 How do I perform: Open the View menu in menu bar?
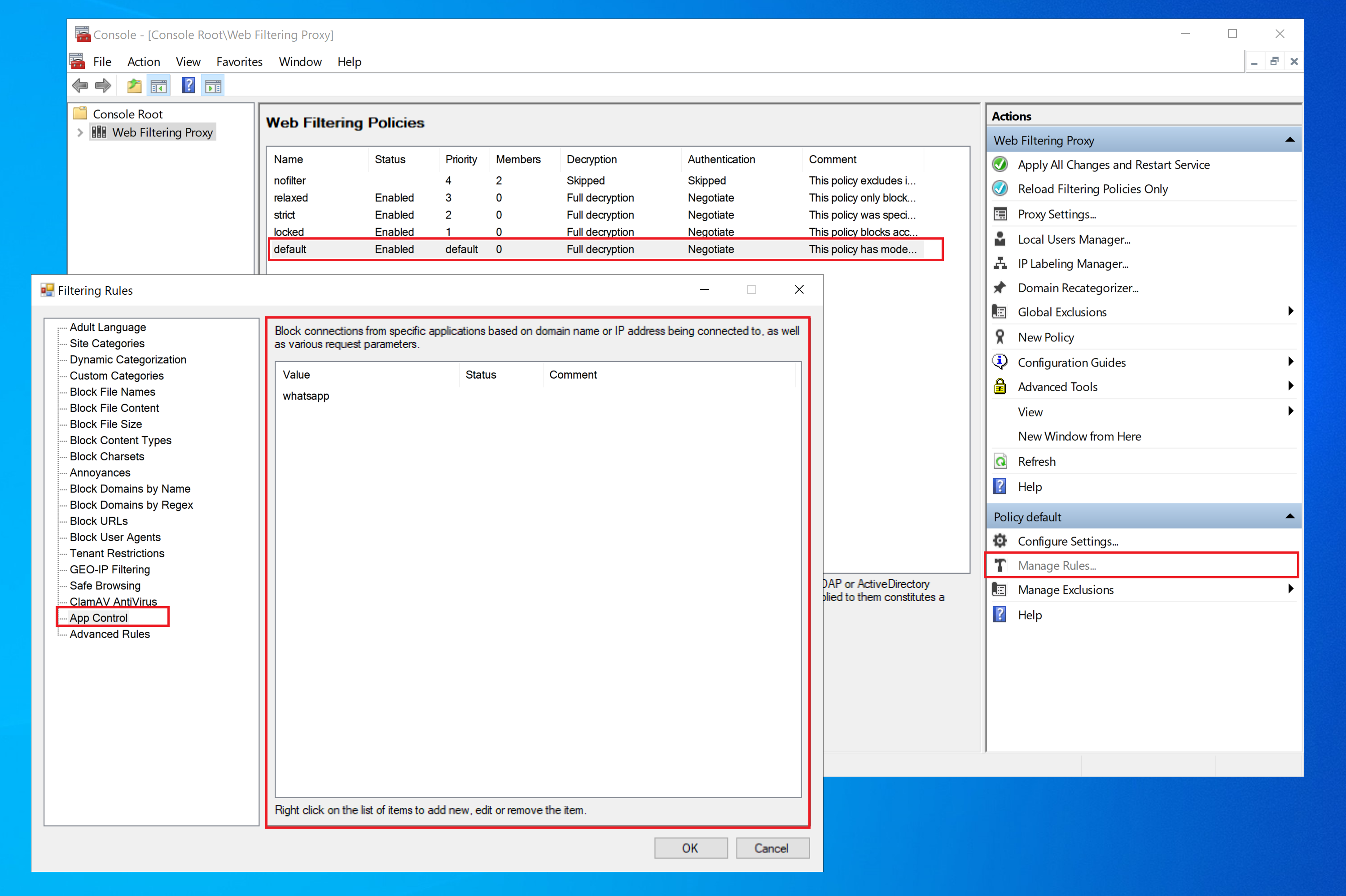click(188, 62)
